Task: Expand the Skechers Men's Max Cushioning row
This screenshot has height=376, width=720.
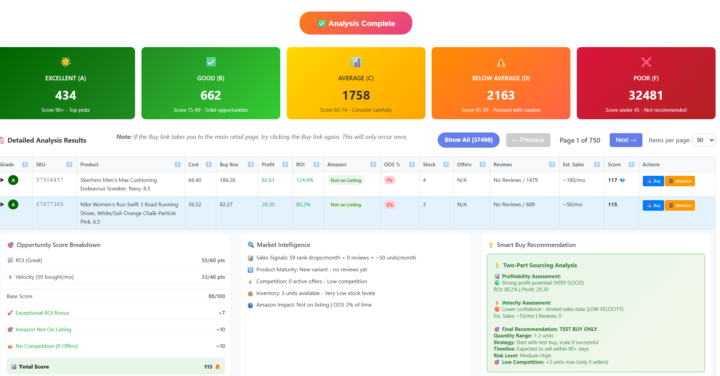Action: [x=2, y=180]
